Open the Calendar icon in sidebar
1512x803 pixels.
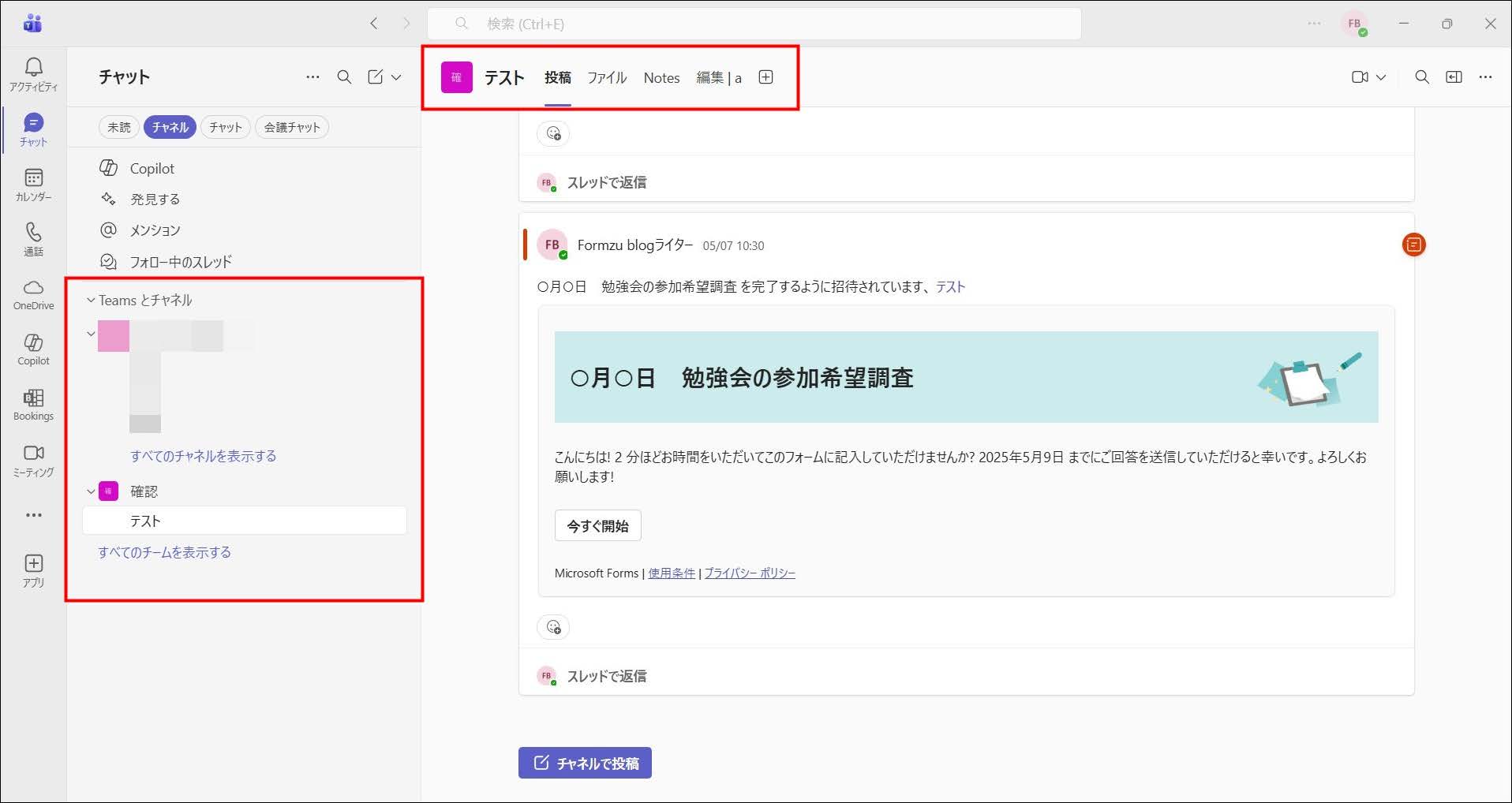coord(33,178)
